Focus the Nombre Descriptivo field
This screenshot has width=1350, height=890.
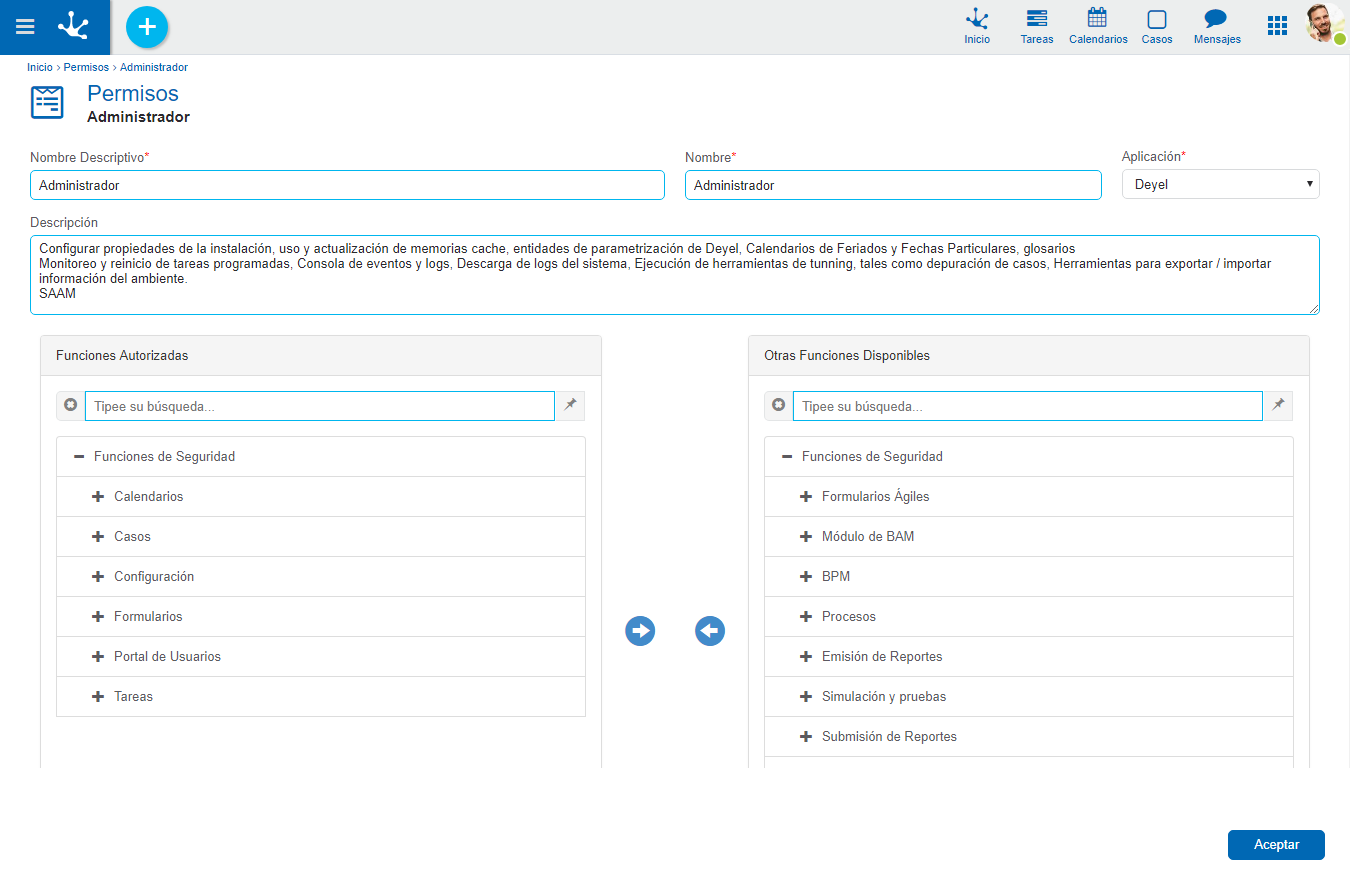(x=347, y=185)
